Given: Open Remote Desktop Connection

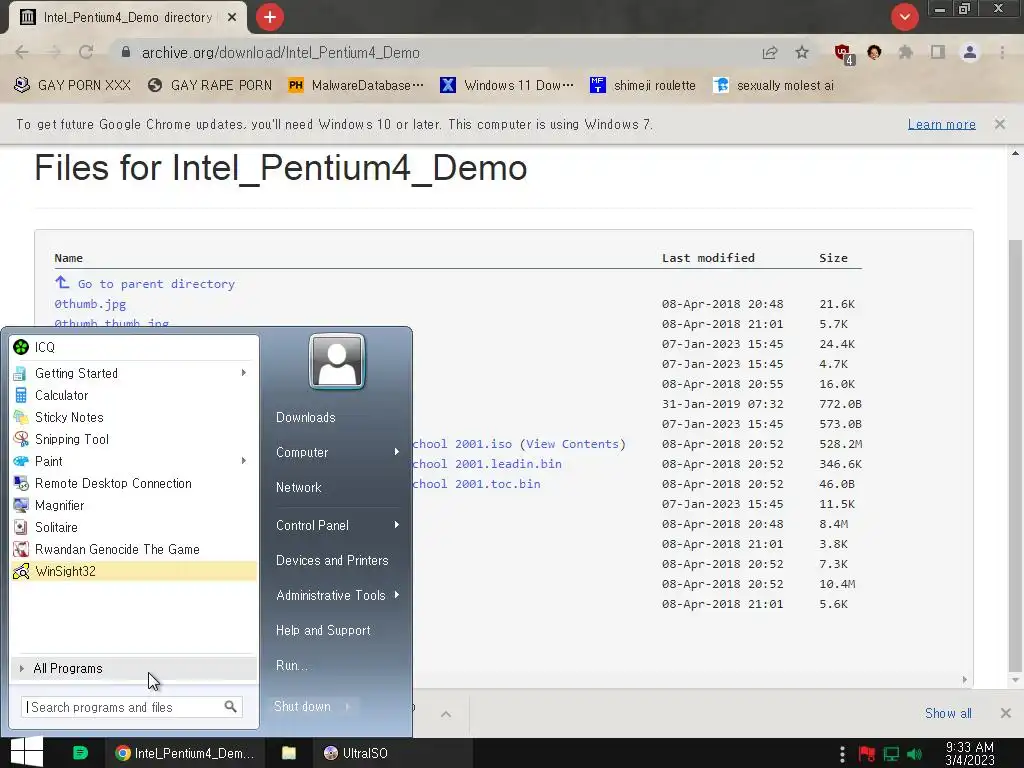Looking at the screenshot, I should (134, 483).
